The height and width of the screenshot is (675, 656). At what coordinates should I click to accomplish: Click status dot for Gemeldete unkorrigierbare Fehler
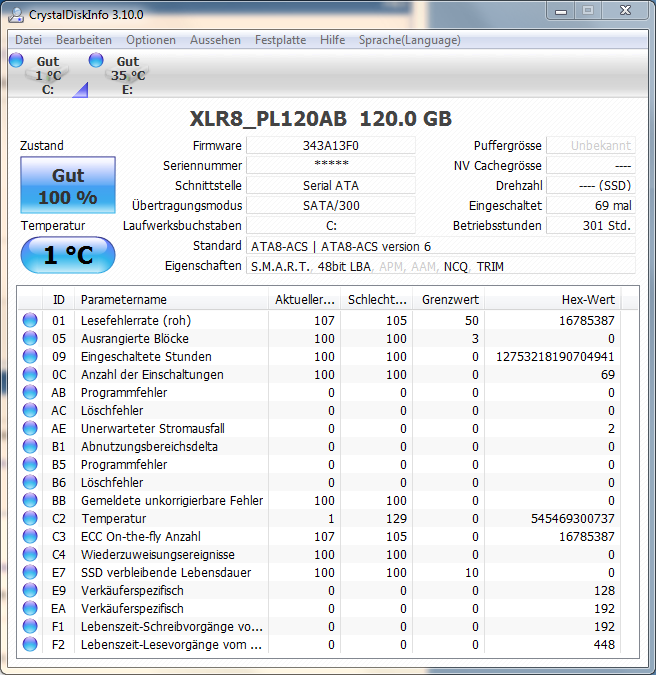click(30, 500)
